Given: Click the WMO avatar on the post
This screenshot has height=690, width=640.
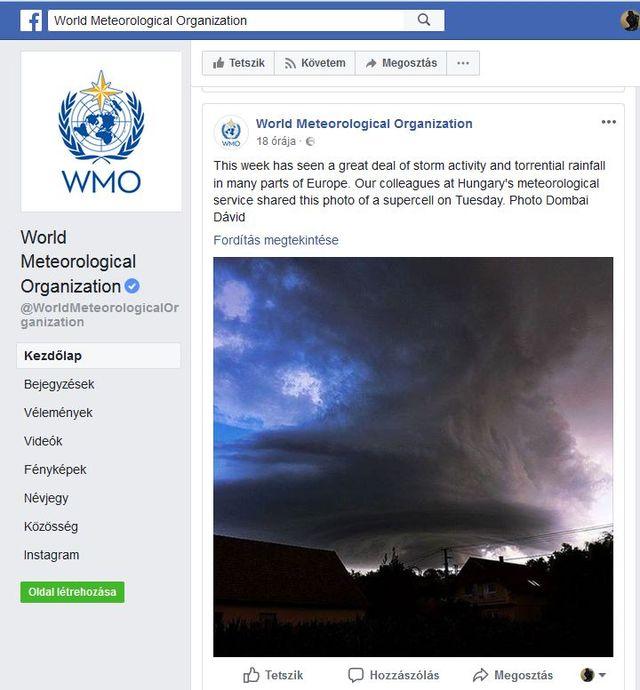Looking at the screenshot, I should coord(231,132).
